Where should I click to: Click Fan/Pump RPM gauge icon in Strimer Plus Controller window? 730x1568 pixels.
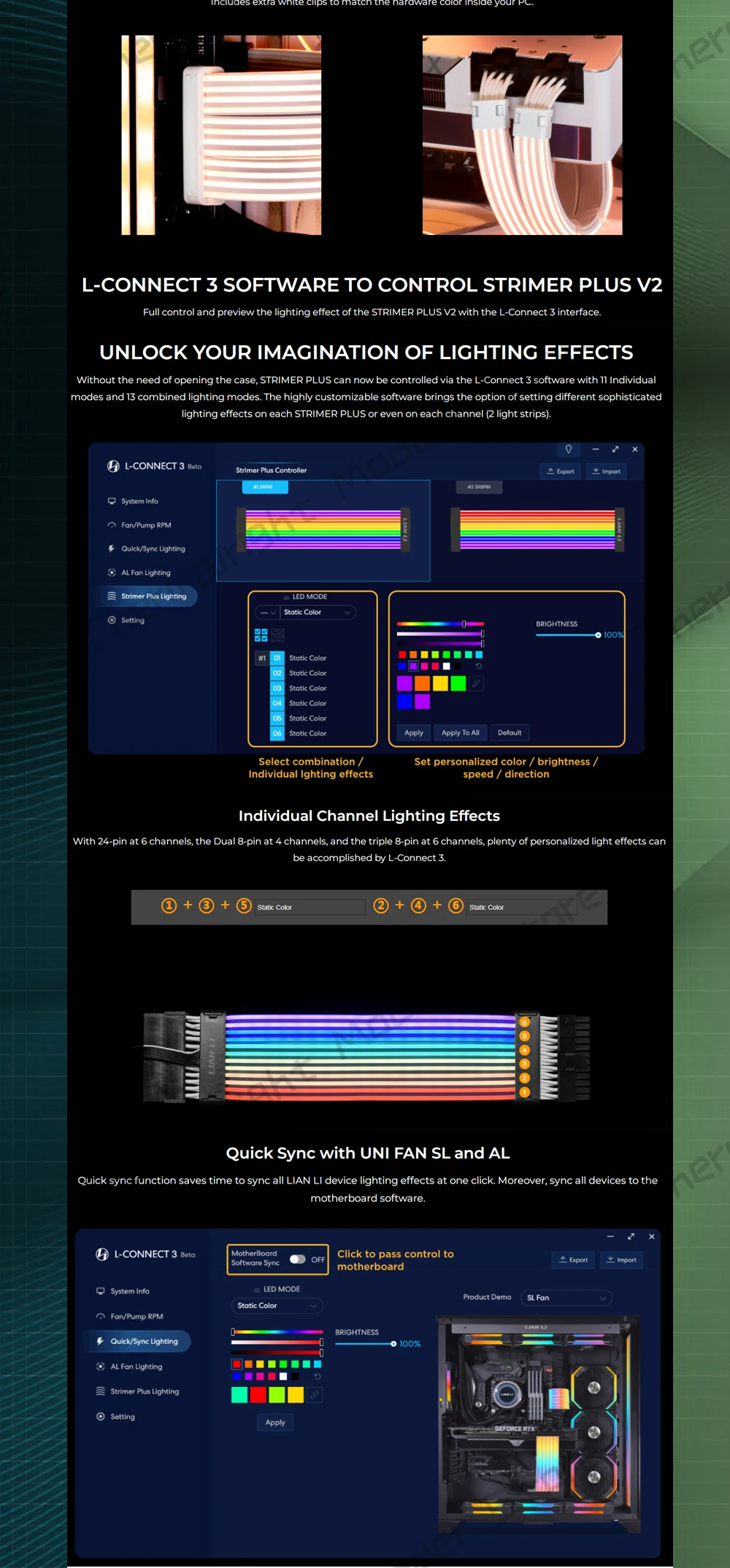112,525
